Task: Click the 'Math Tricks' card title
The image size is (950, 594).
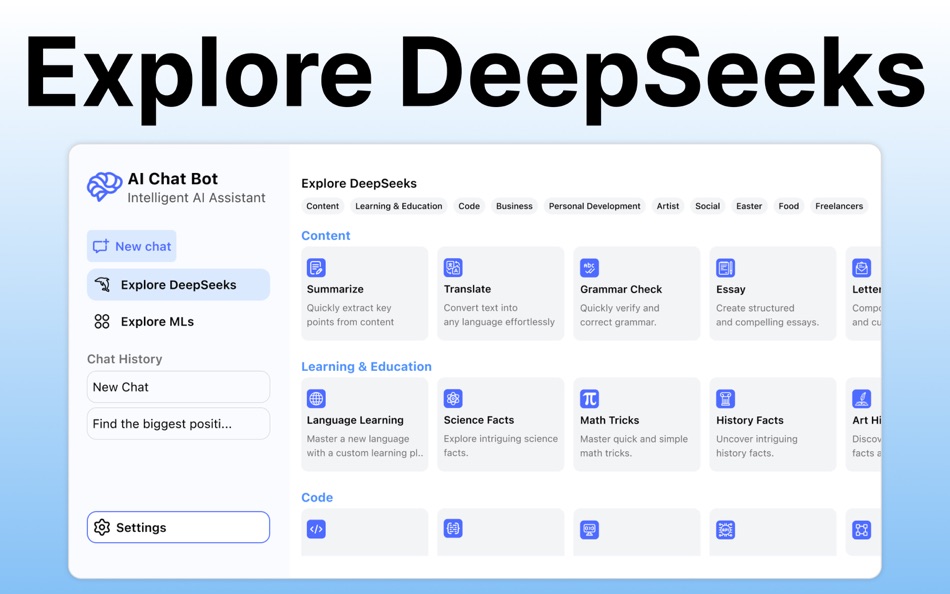Action: pos(610,420)
